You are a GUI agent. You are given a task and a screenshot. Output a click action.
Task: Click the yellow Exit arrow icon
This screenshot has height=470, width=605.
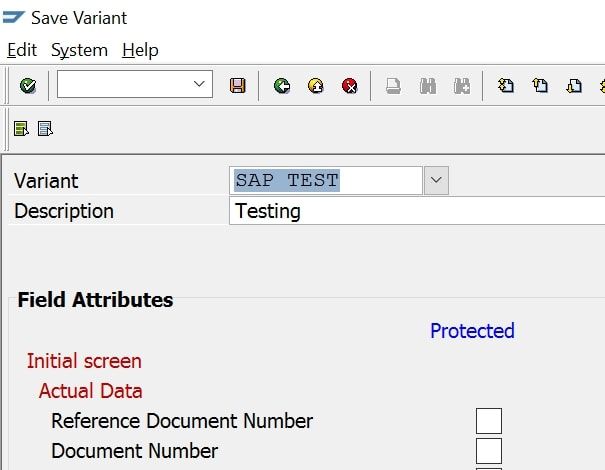[316, 86]
